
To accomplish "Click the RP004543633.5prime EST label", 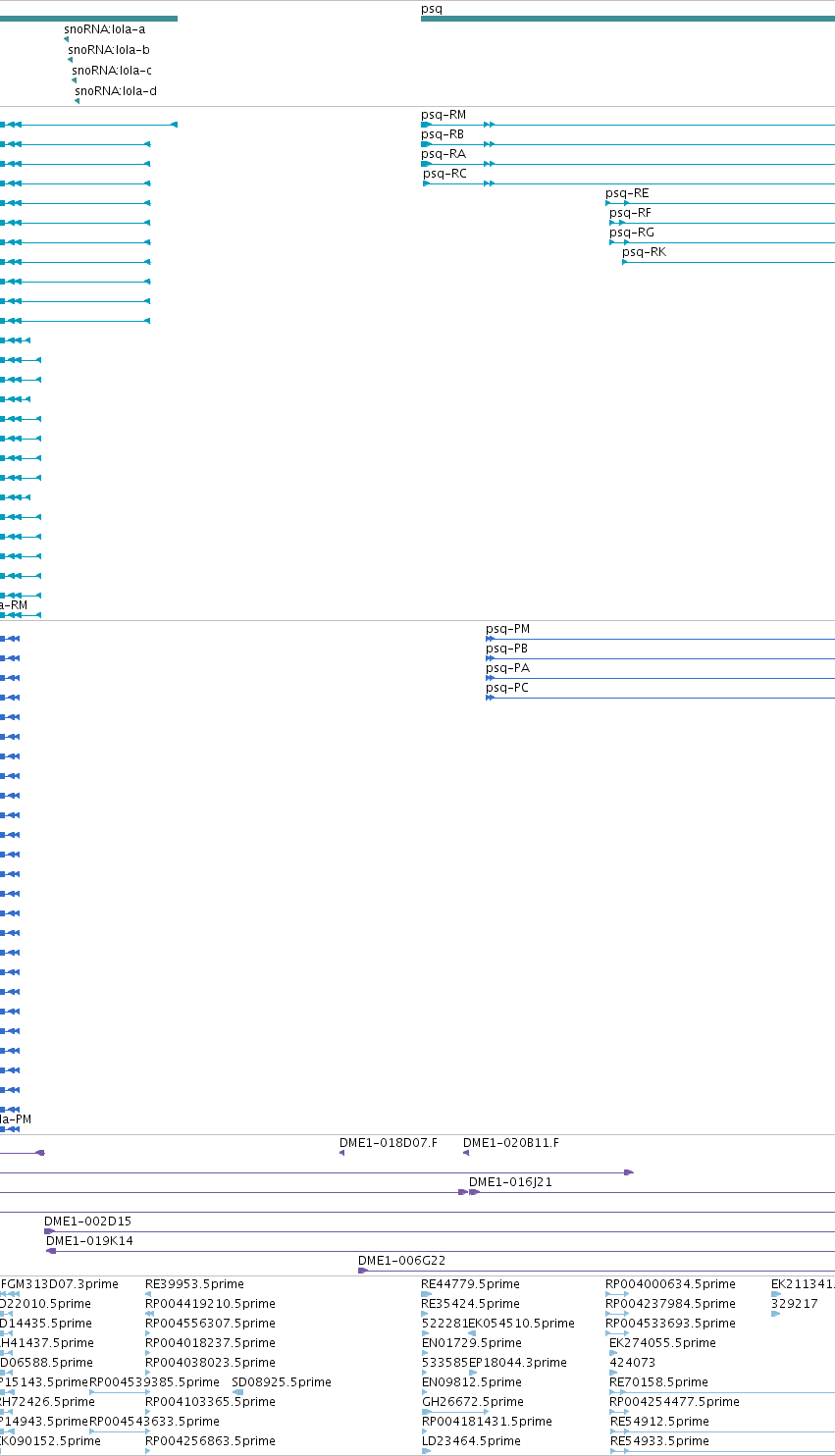I will point(154,1422).
